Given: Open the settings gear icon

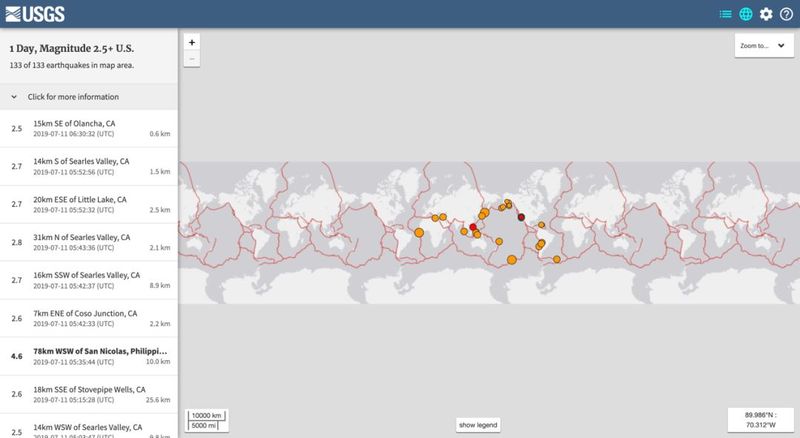Looking at the screenshot, I should coord(766,14).
